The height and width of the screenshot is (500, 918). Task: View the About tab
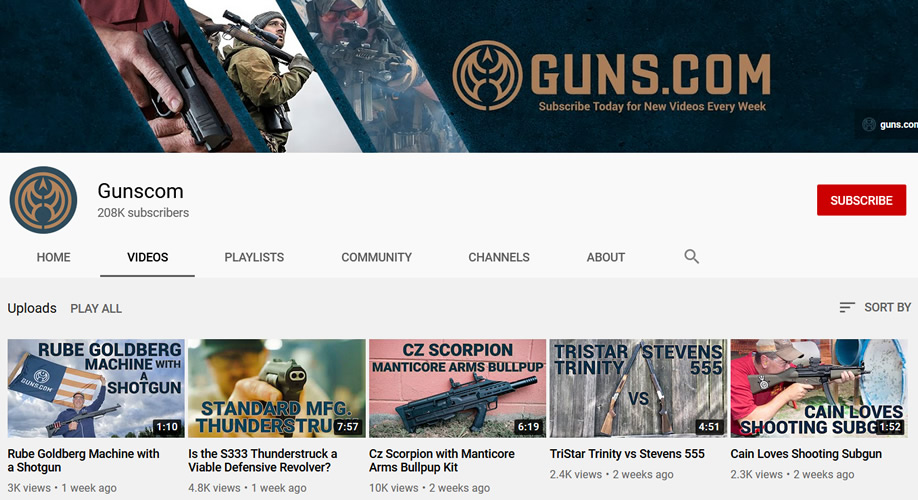click(x=606, y=257)
